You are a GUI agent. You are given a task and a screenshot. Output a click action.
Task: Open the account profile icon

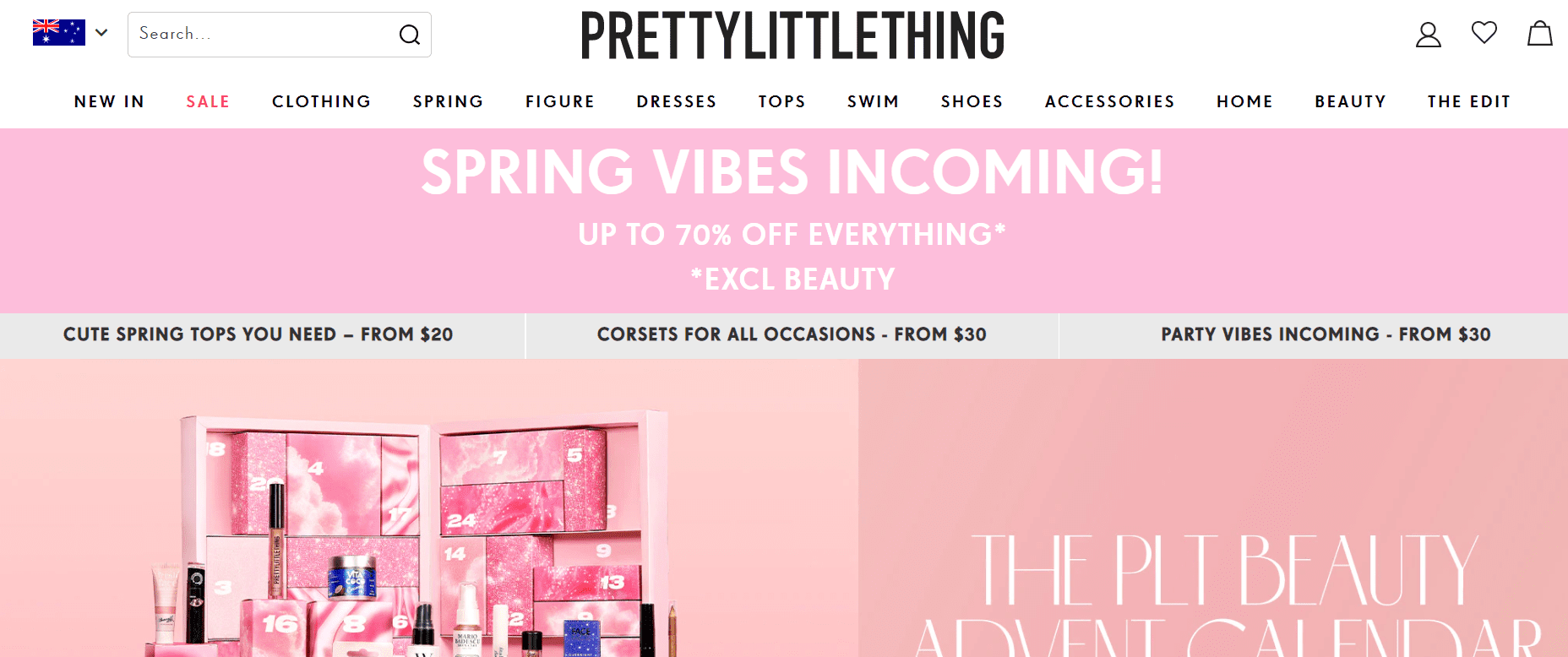(1429, 35)
